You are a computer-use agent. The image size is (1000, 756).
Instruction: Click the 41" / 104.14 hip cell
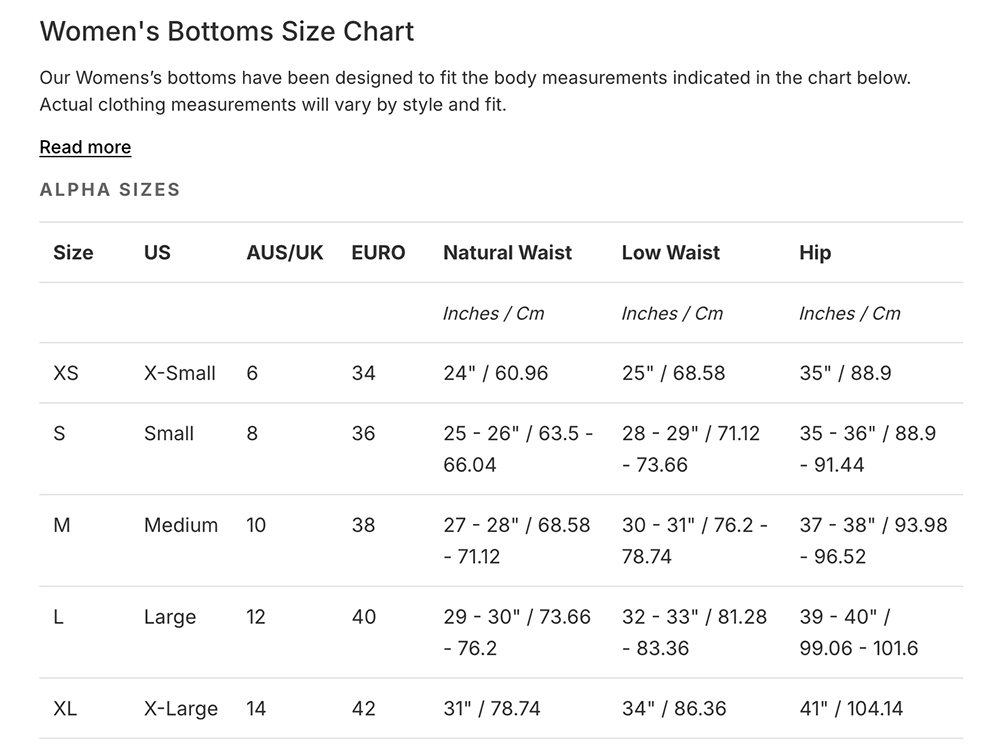tap(851, 709)
